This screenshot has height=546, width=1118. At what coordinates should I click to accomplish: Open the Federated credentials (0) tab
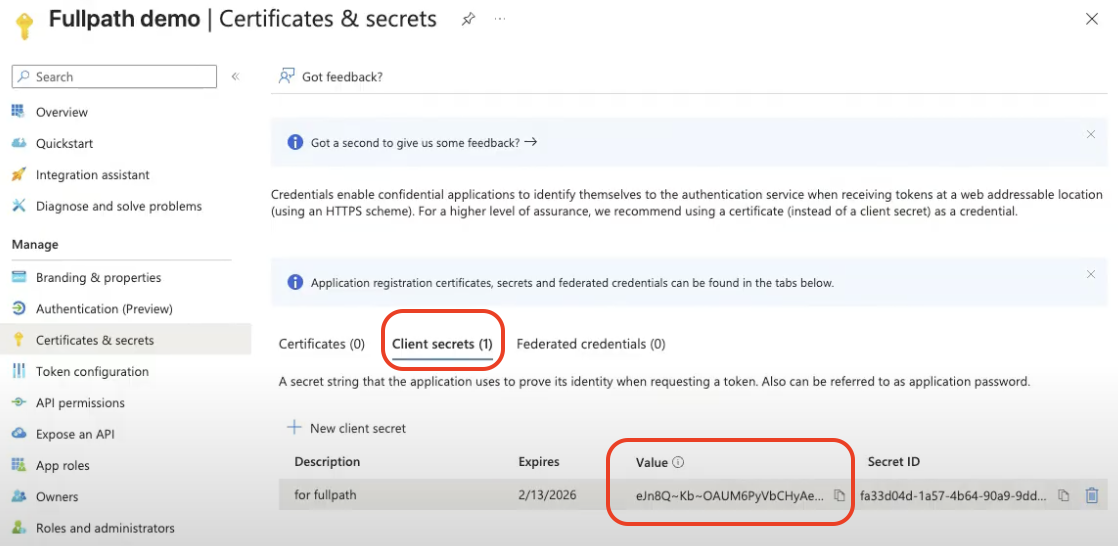590,344
